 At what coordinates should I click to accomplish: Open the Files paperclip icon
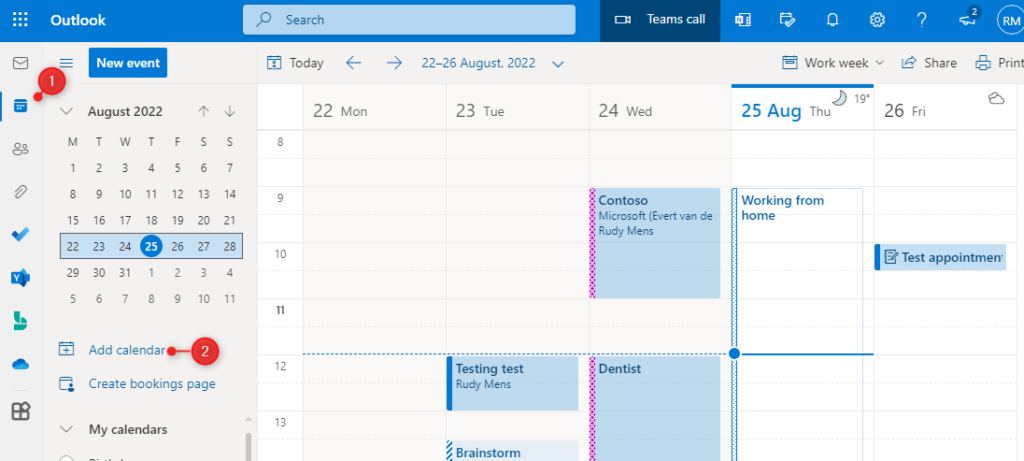(x=20, y=192)
